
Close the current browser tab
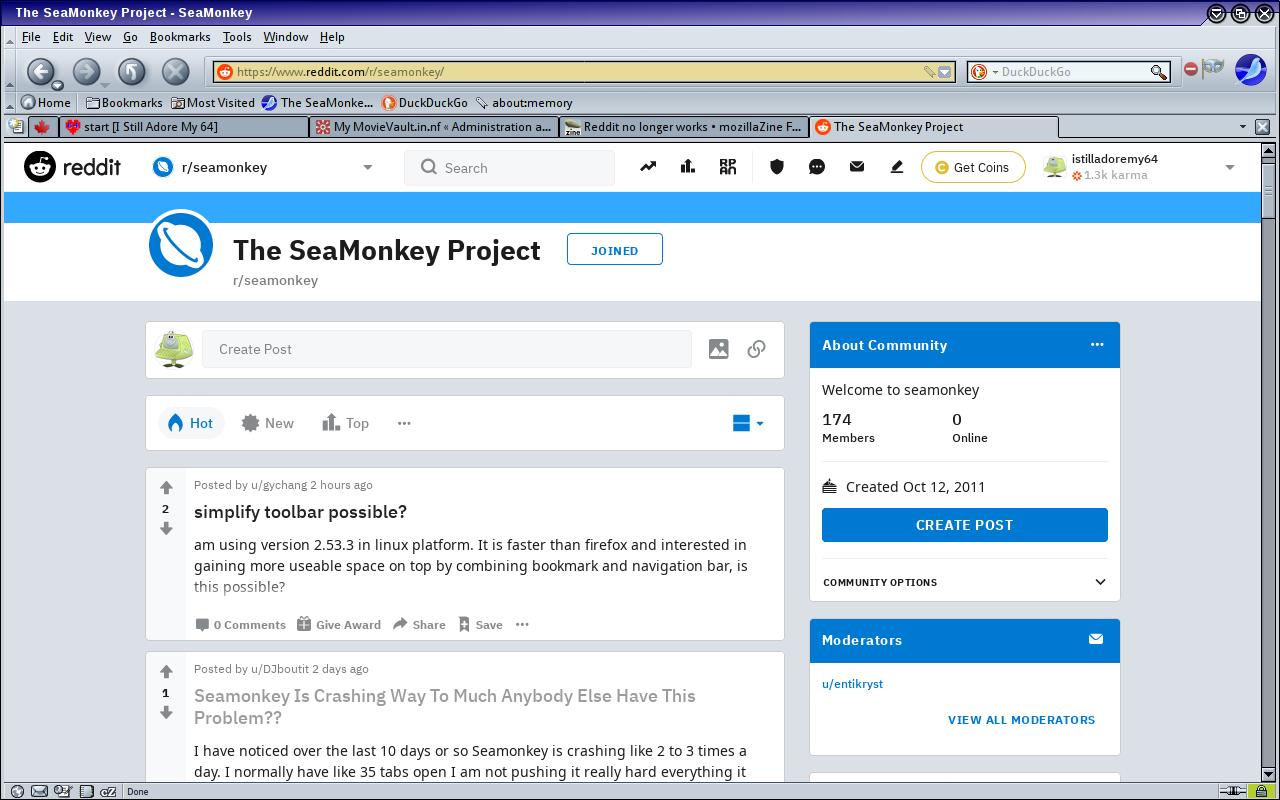(x=1262, y=127)
